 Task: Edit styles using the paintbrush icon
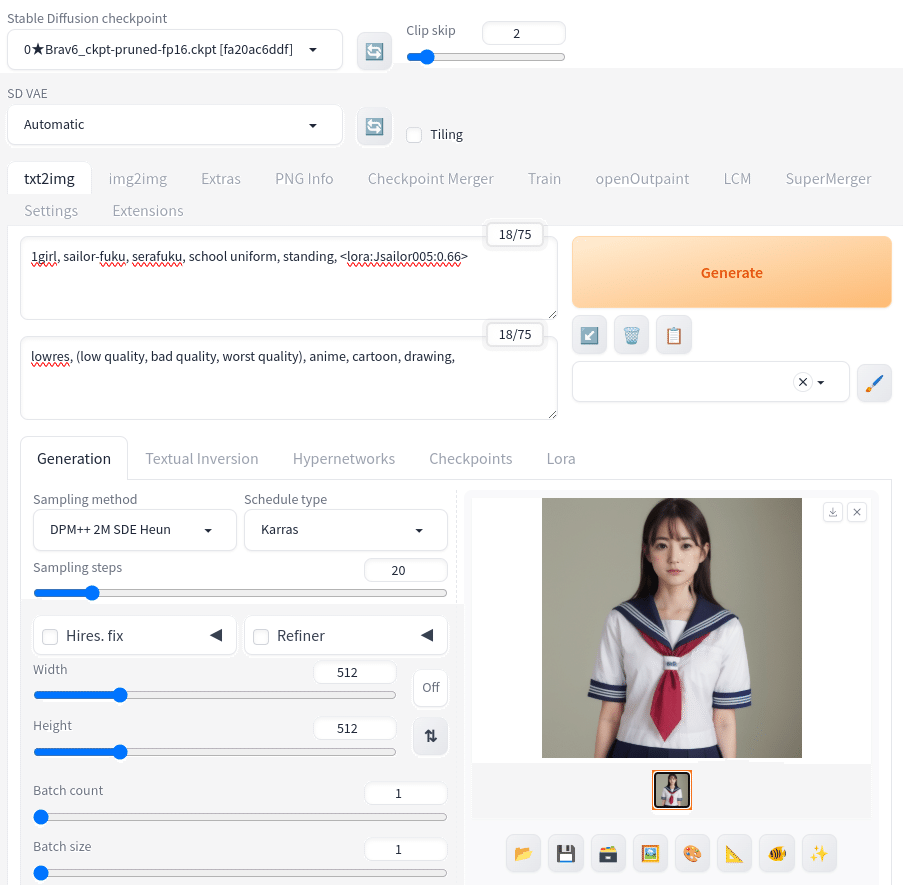[874, 382]
